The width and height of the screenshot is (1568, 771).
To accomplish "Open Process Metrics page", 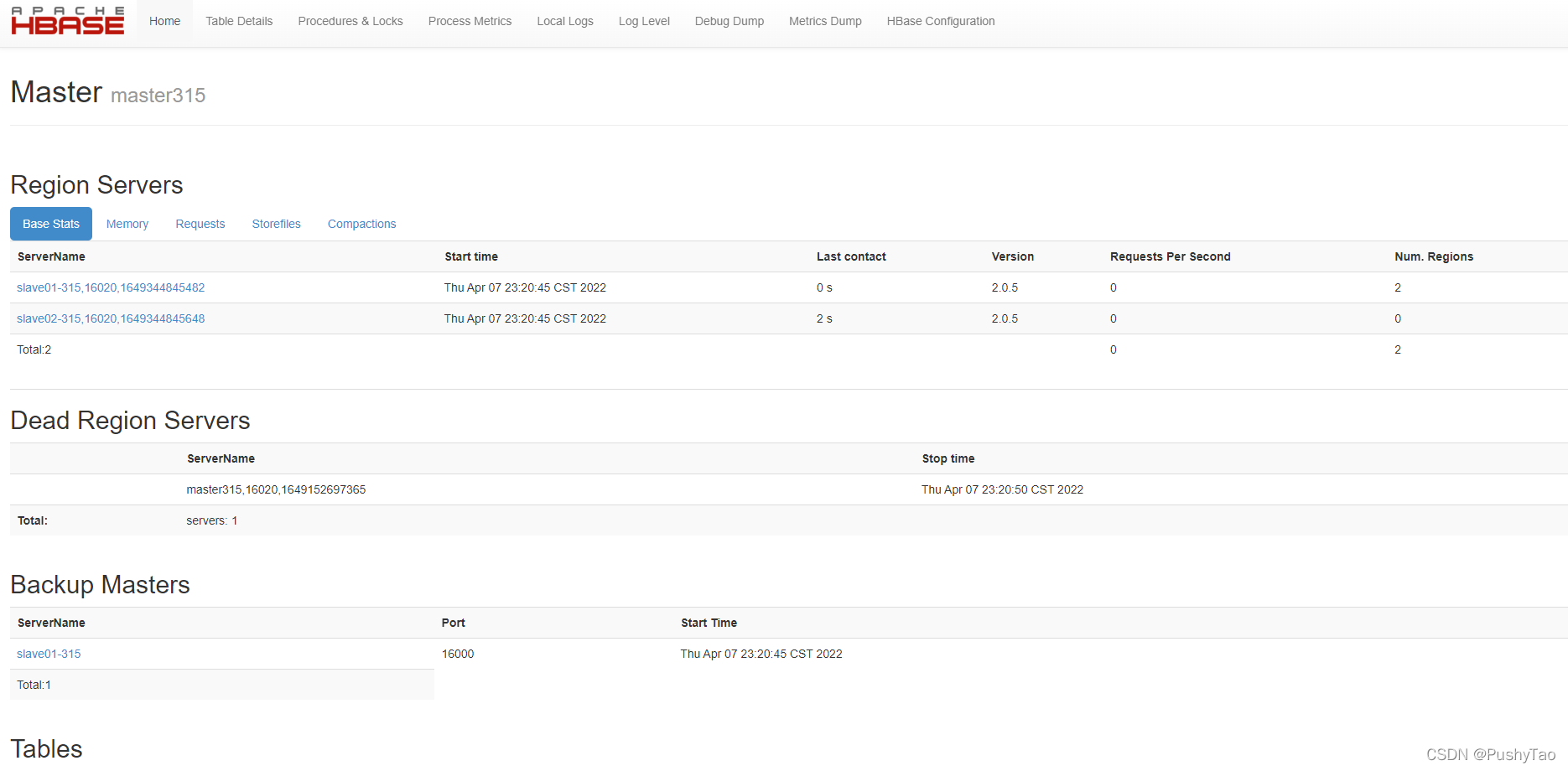I will 470,22.
